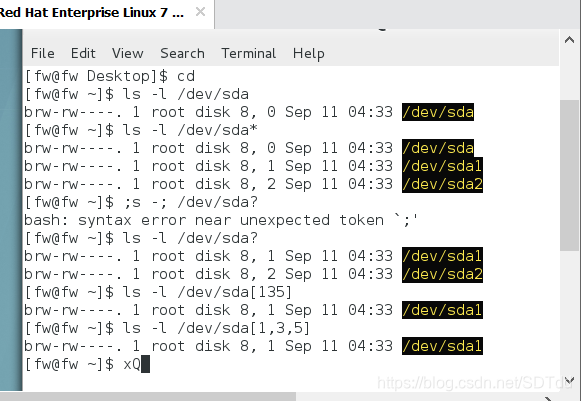Click the scroll up arrow of the vertical scrollbar

pyautogui.click(x=570, y=39)
